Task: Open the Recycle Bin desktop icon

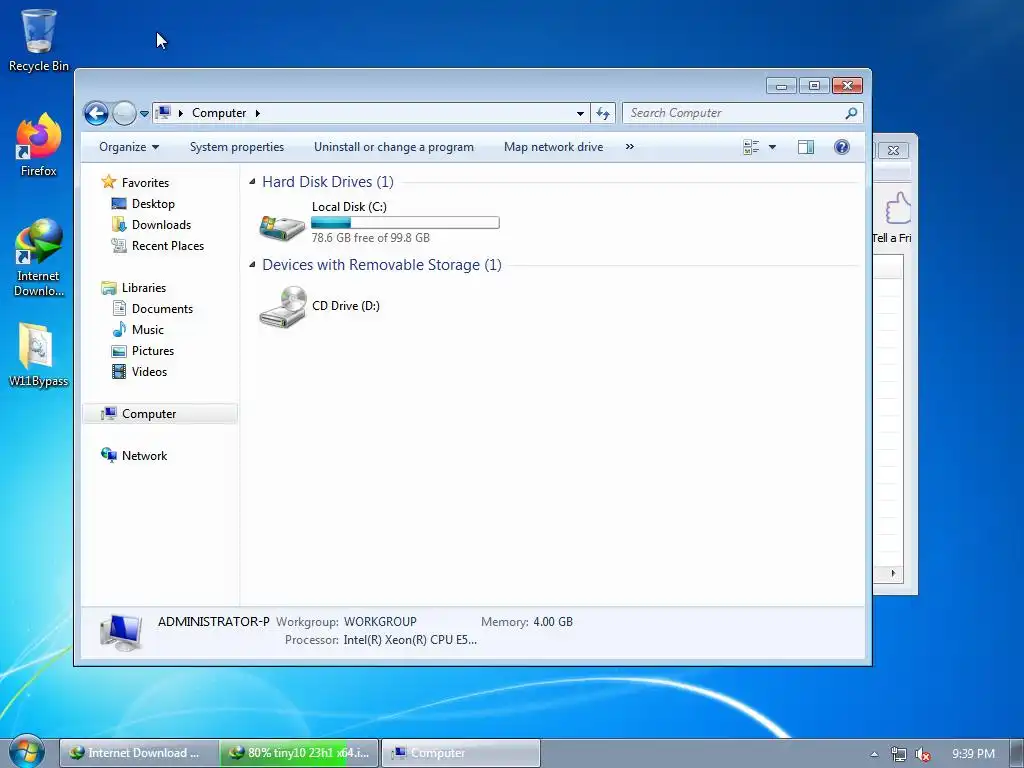Action: 39,40
